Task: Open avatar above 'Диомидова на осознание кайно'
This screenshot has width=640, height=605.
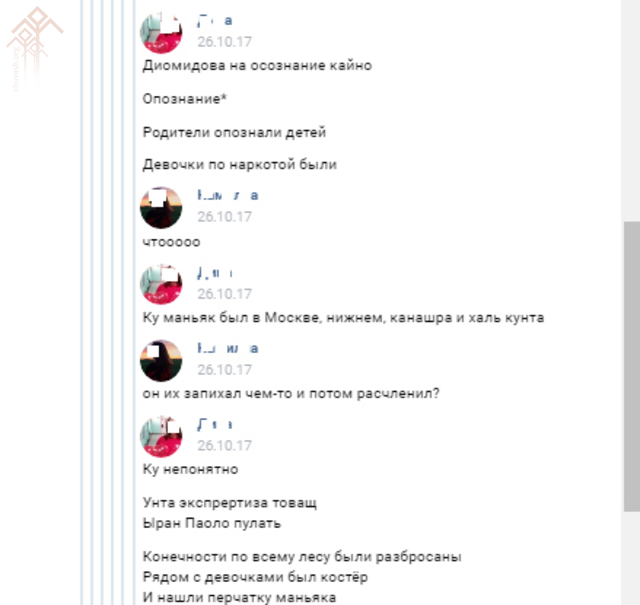Action: coord(161,33)
